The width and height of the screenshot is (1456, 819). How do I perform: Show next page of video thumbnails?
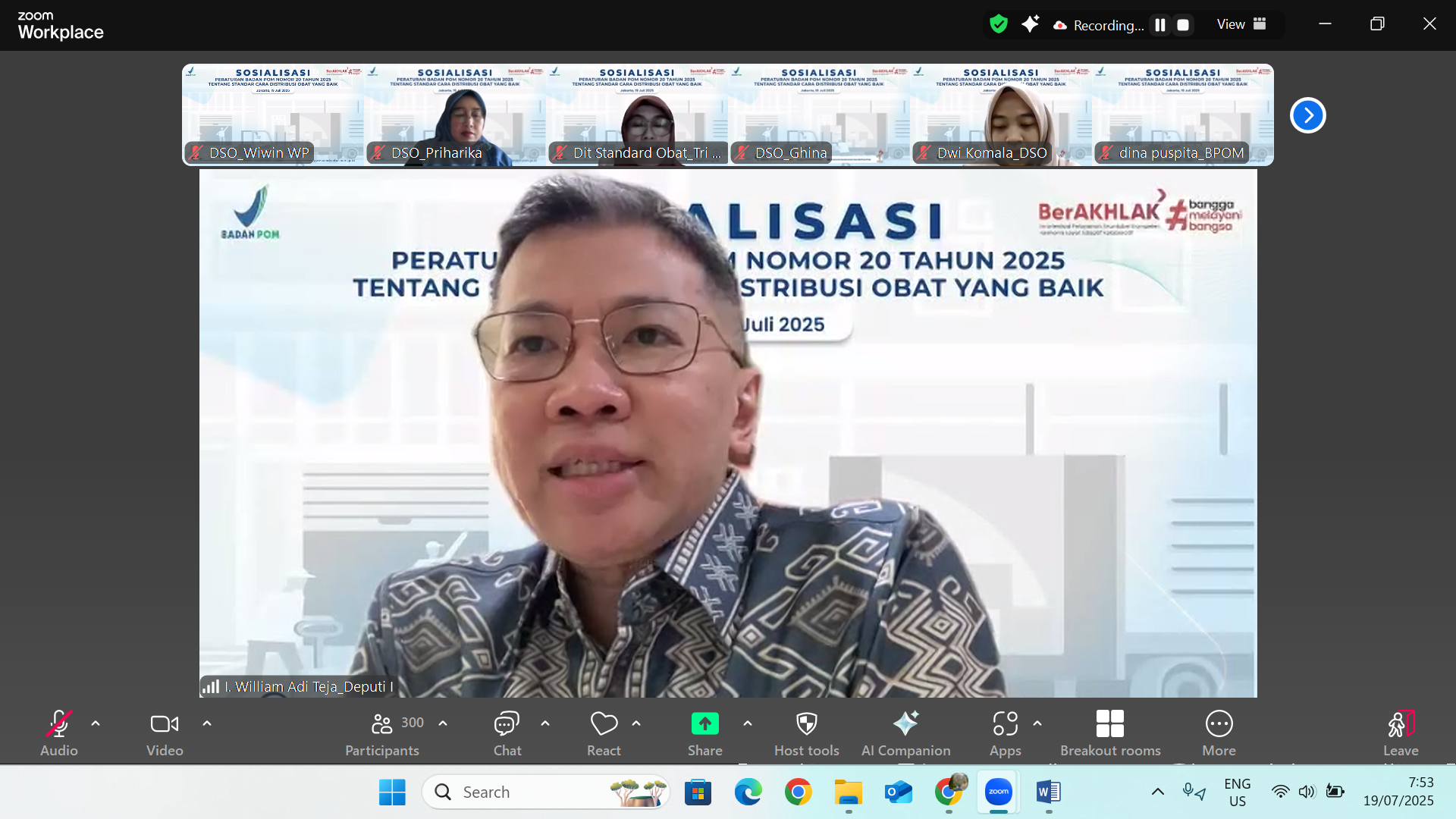pyautogui.click(x=1307, y=115)
